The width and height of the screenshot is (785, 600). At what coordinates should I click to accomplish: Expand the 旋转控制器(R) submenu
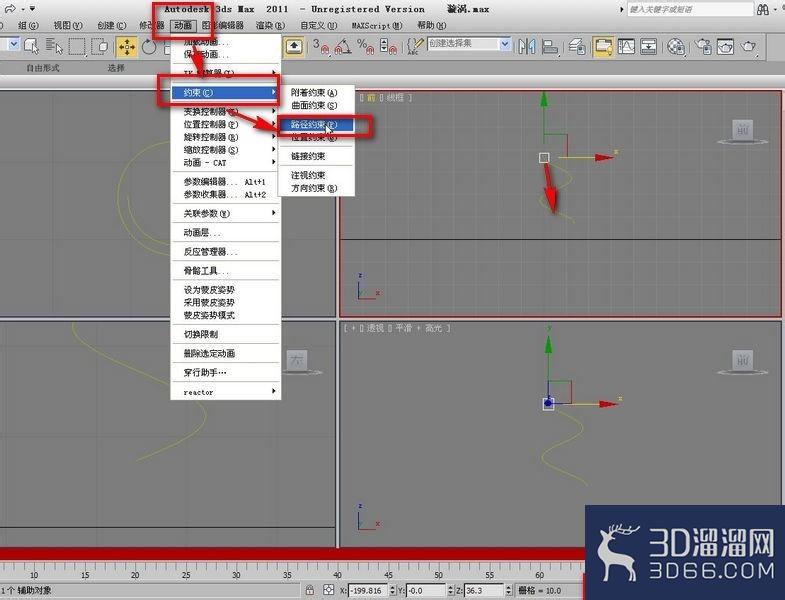(x=225, y=137)
